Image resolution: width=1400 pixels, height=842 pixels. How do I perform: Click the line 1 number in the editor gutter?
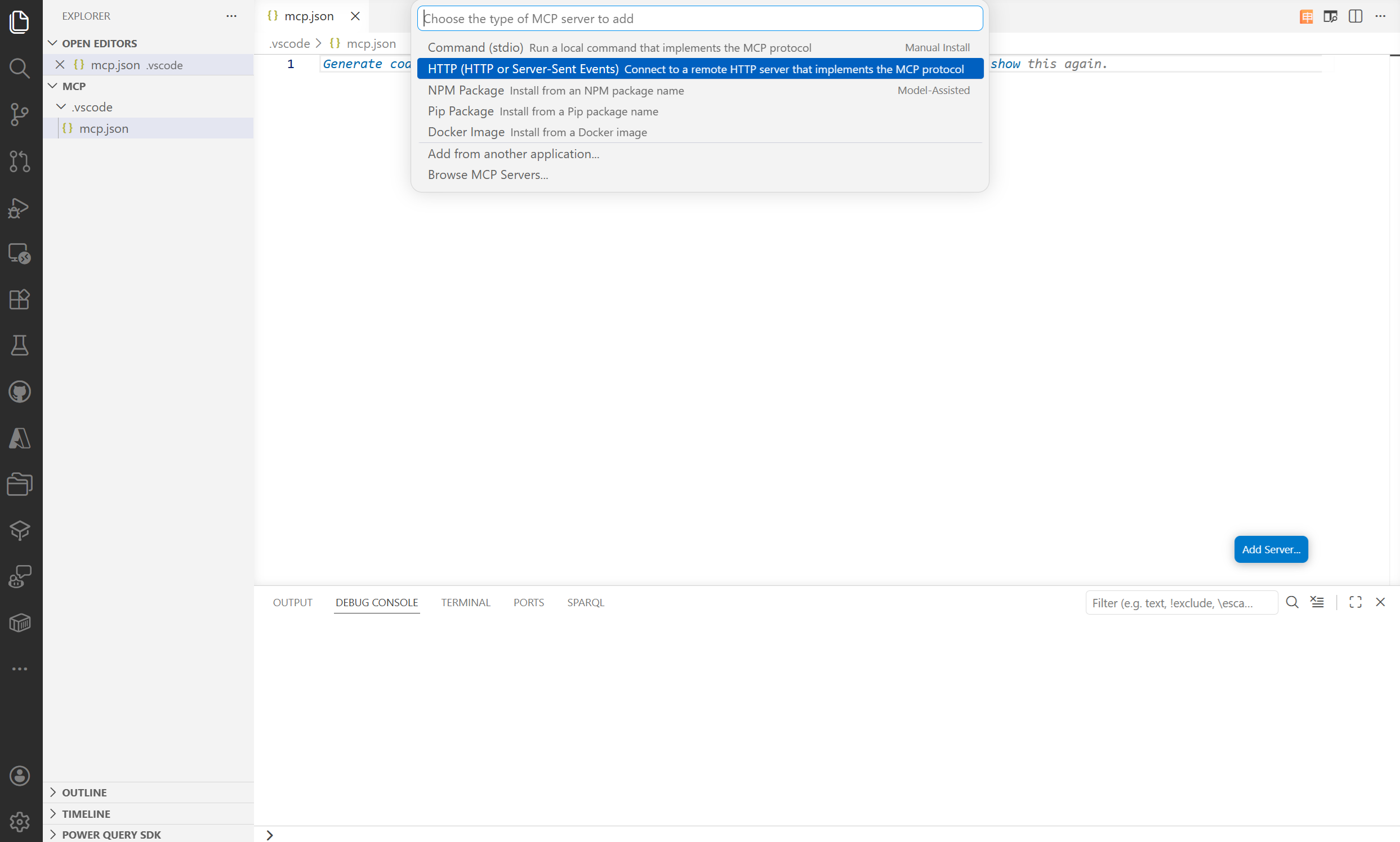[291, 64]
